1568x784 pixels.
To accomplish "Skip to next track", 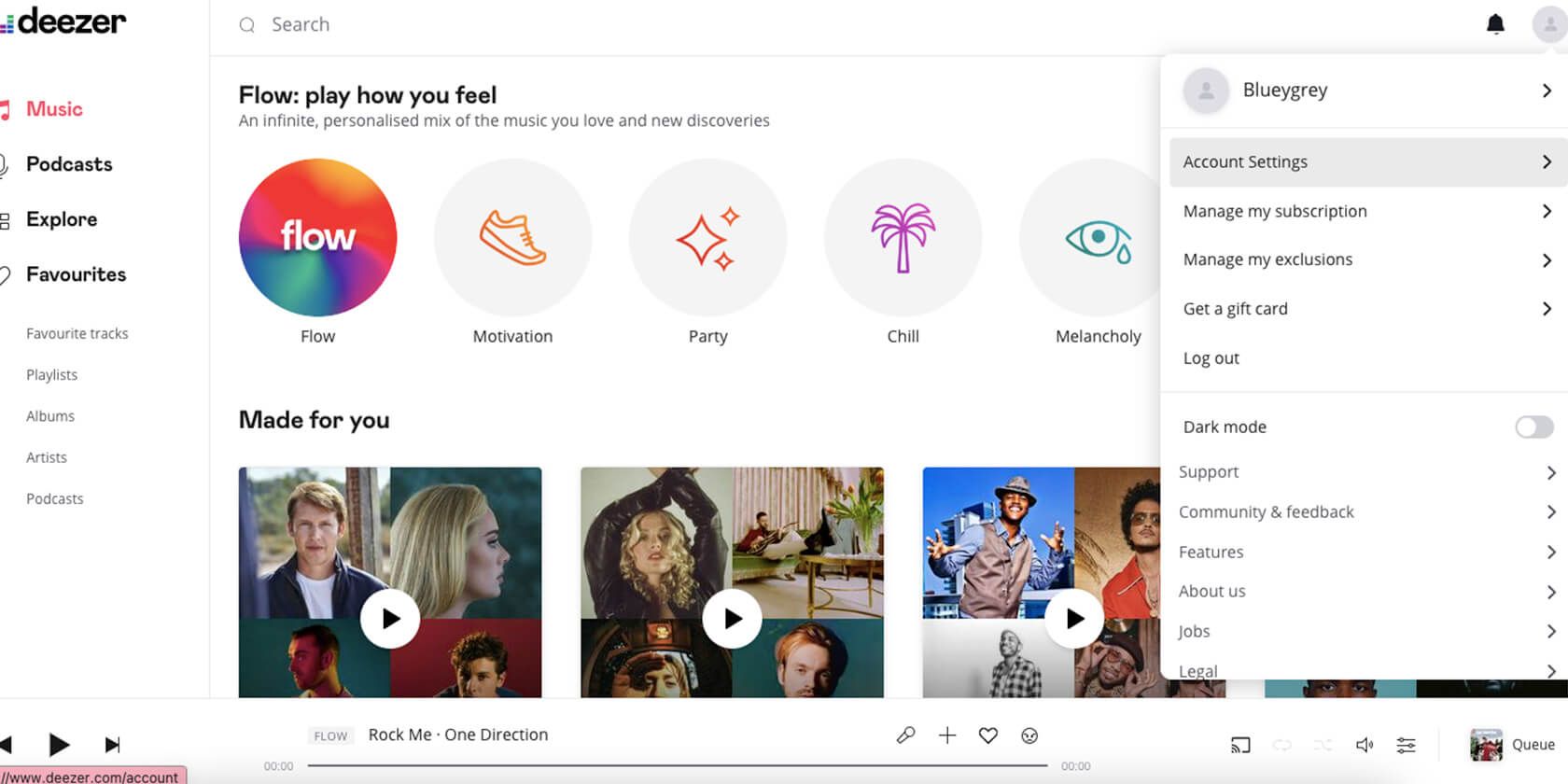I will click(x=112, y=745).
